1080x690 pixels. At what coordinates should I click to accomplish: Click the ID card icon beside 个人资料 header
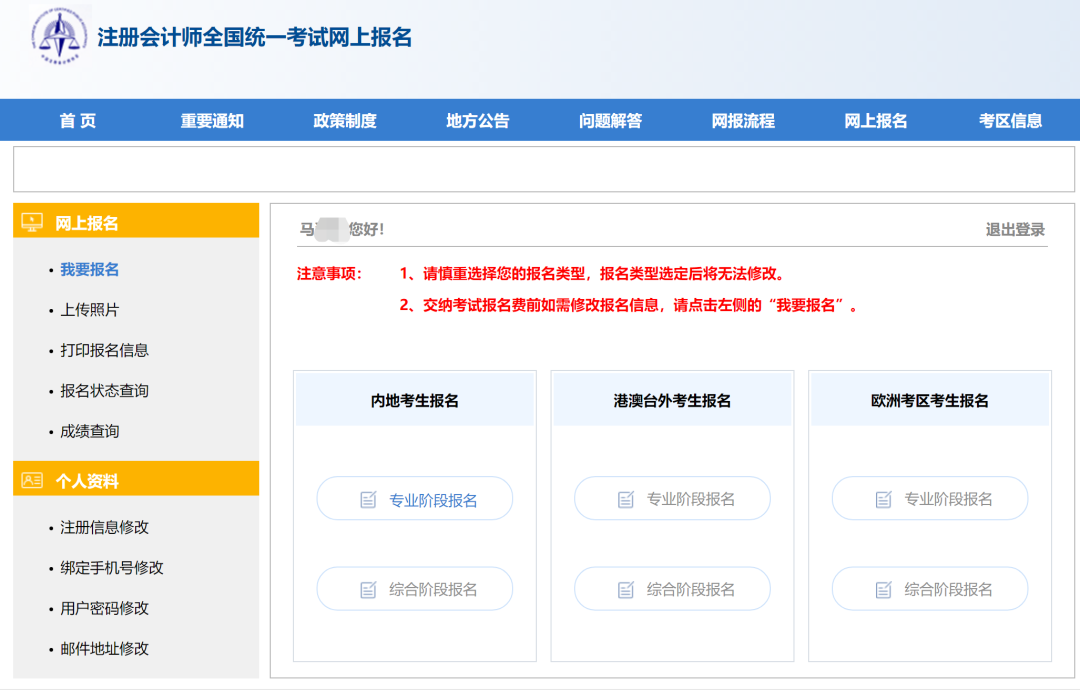pos(30,478)
